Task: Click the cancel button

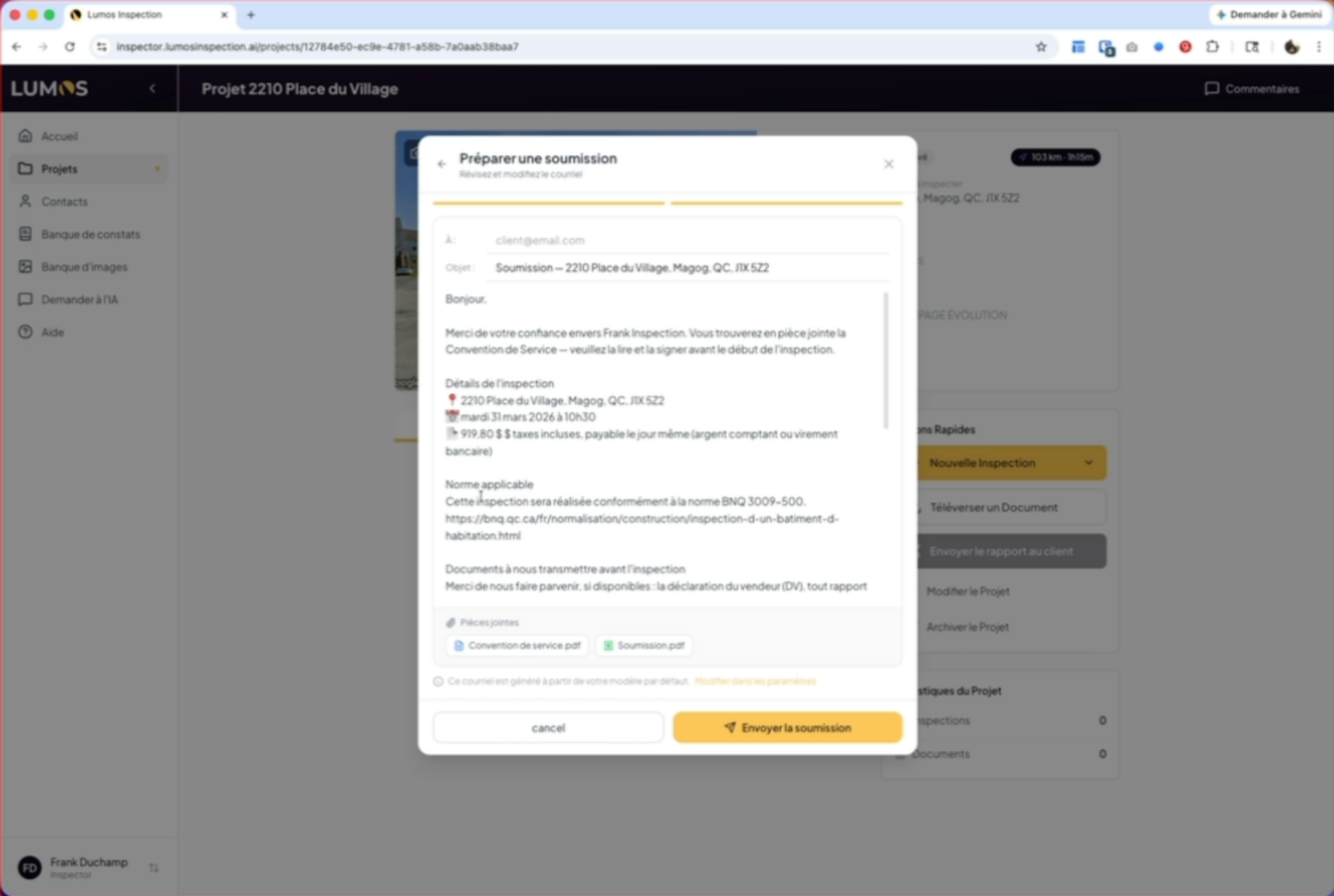Action: [x=548, y=728]
